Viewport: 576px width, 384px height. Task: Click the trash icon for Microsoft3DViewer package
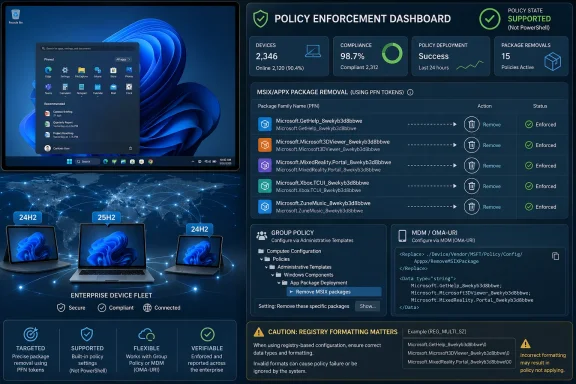471,145
